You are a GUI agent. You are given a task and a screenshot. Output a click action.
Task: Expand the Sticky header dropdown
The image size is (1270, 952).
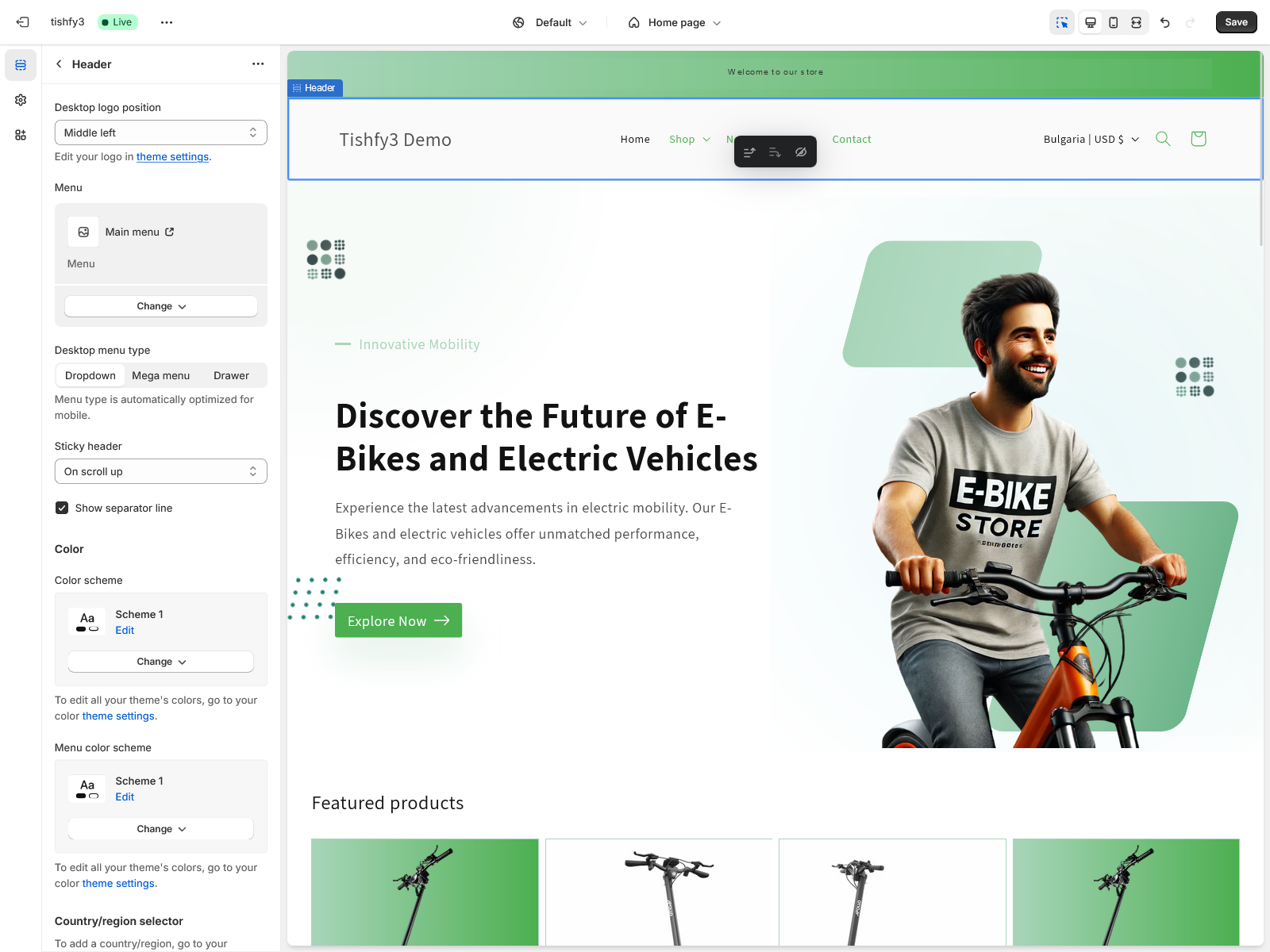pos(160,471)
